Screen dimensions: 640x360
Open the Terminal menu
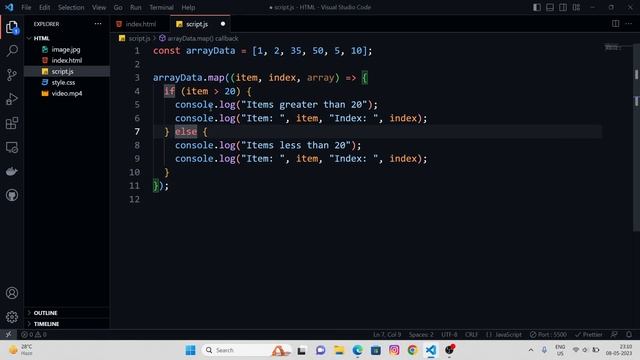(161, 7)
